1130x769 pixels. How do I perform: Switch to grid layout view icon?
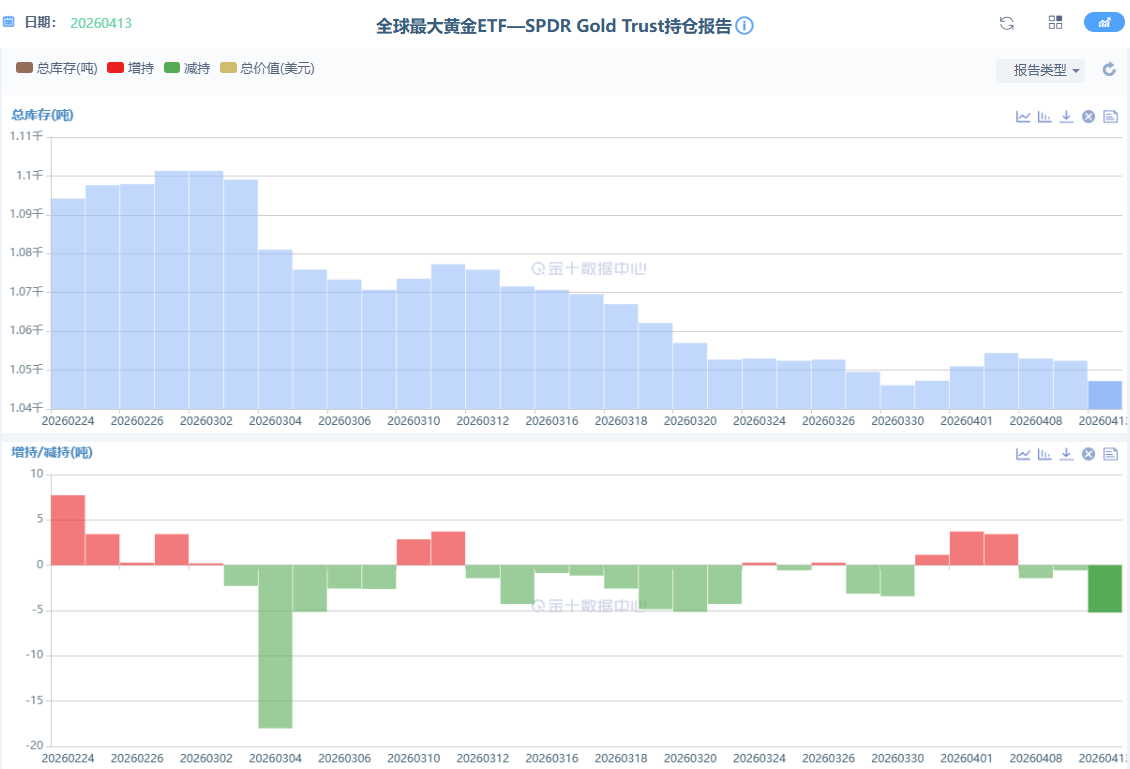pyautogui.click(x=1055, y=23)
